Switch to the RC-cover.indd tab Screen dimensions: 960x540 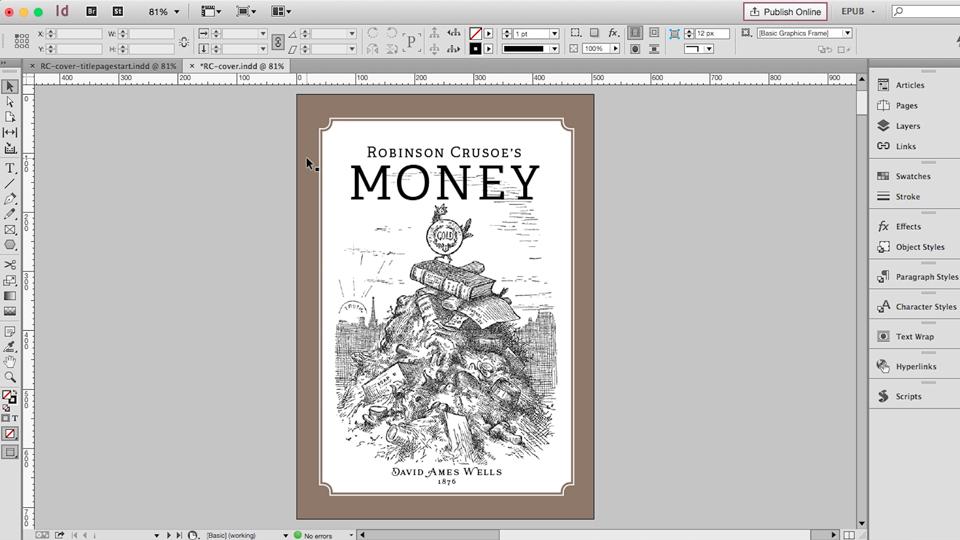(x=242, y=66)
